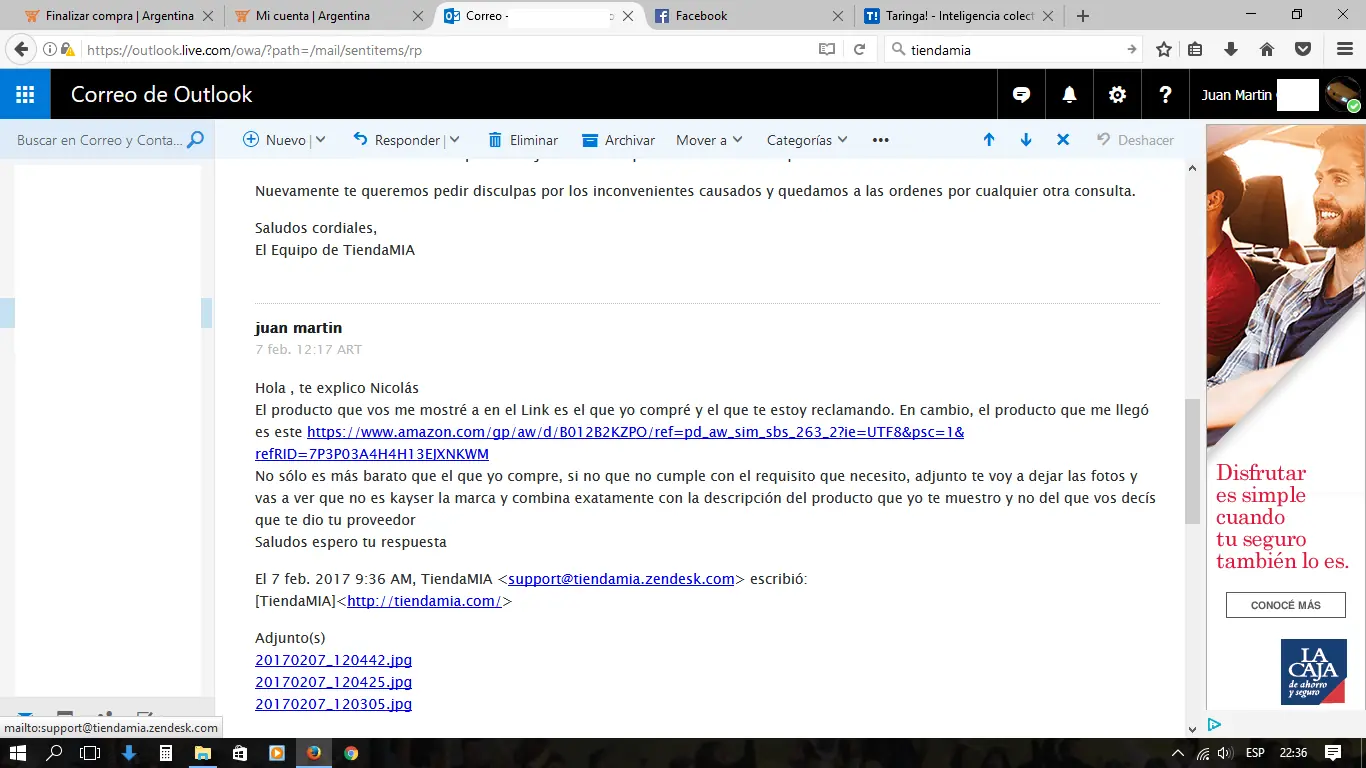Switch to the Facebook tab
1366x768 pixels.
pyautogui.click(x=749, y=16)
